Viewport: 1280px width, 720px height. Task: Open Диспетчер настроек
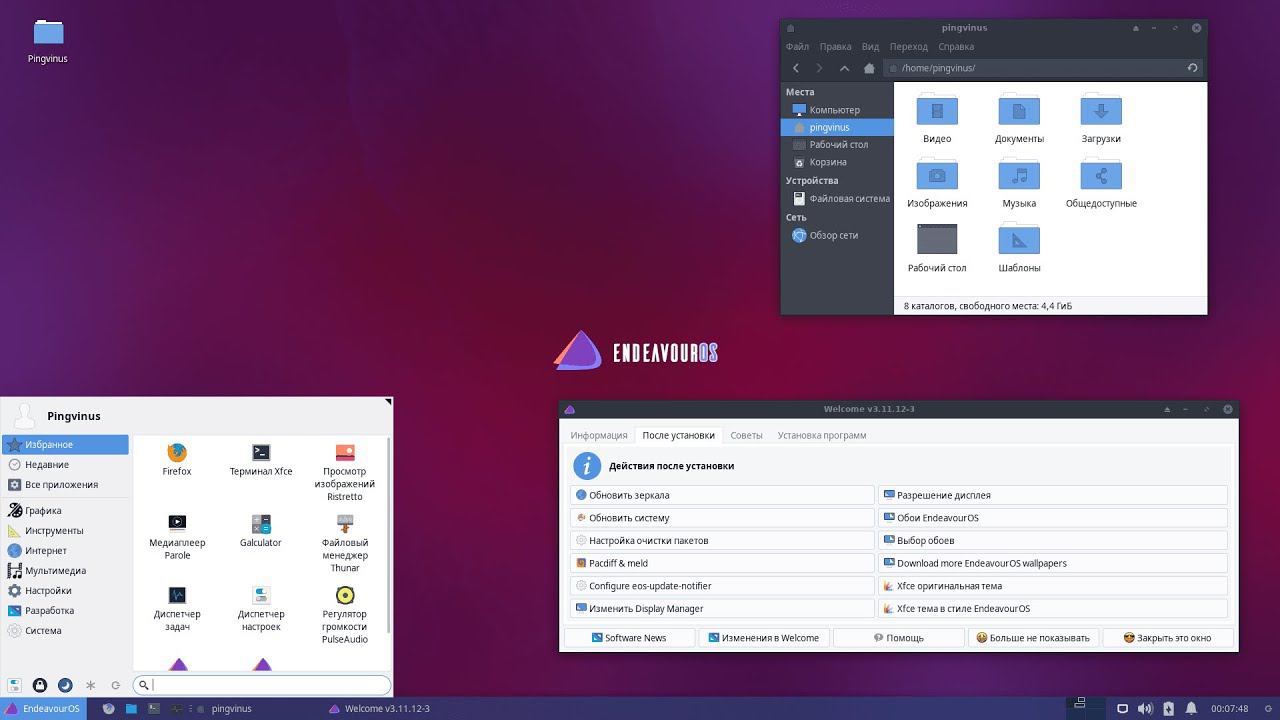[x=261, y=608]
